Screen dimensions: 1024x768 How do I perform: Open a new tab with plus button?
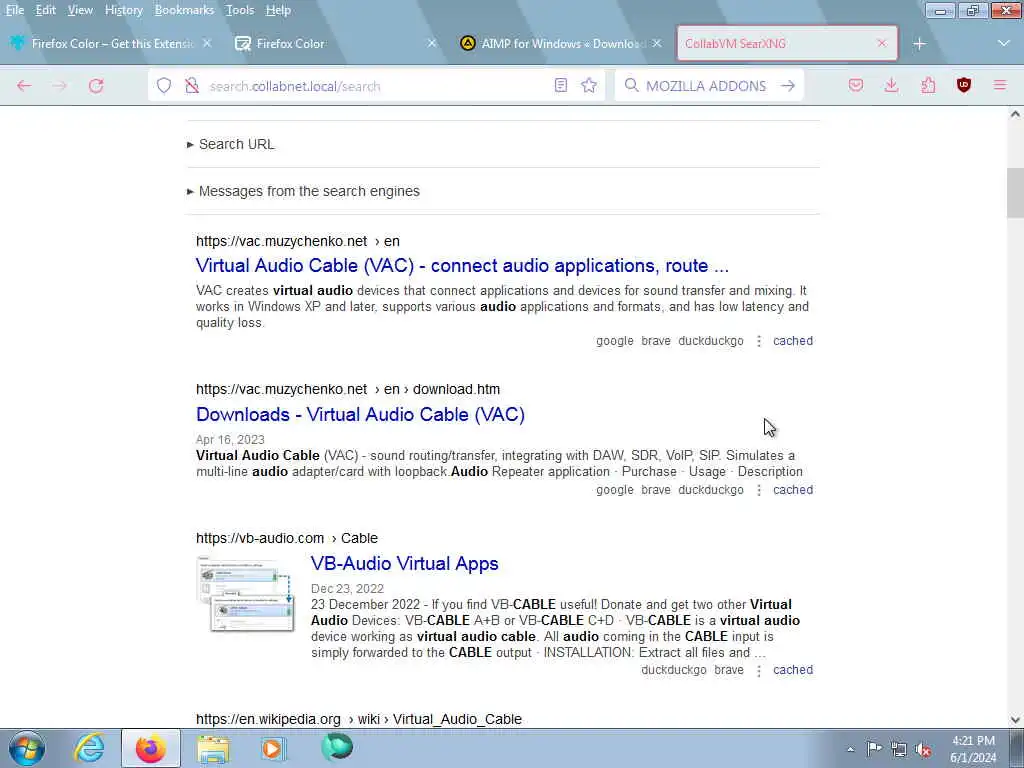[x=920, y=44]
